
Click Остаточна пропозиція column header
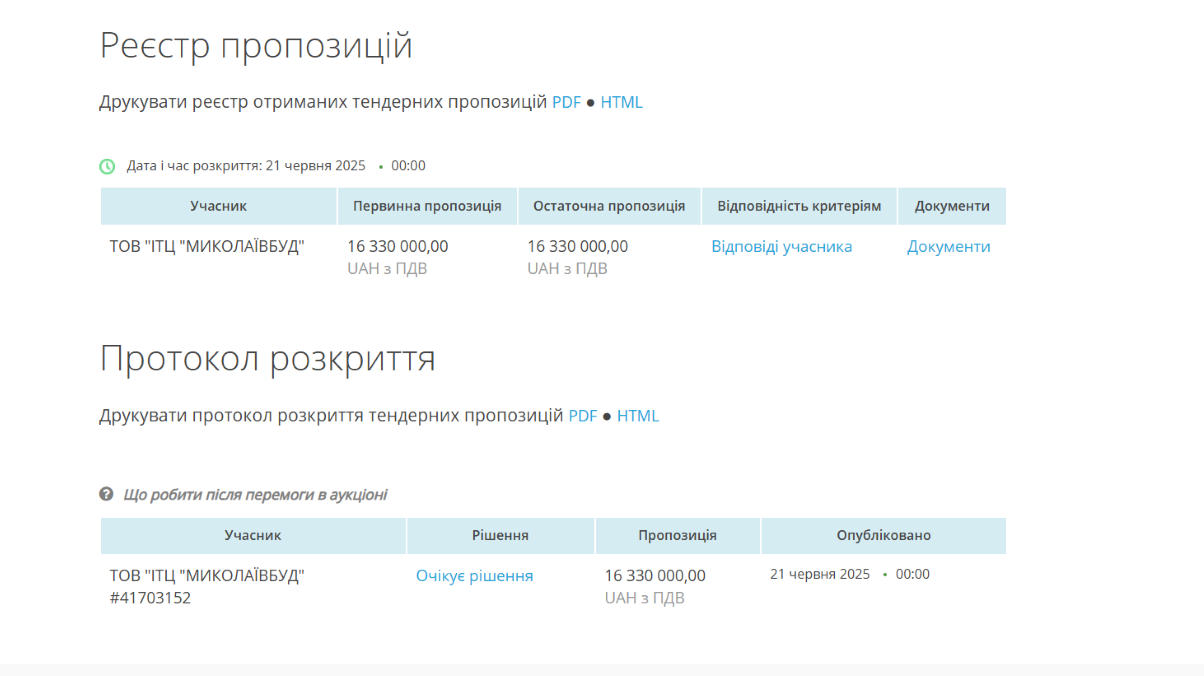[x=609, y=206]
